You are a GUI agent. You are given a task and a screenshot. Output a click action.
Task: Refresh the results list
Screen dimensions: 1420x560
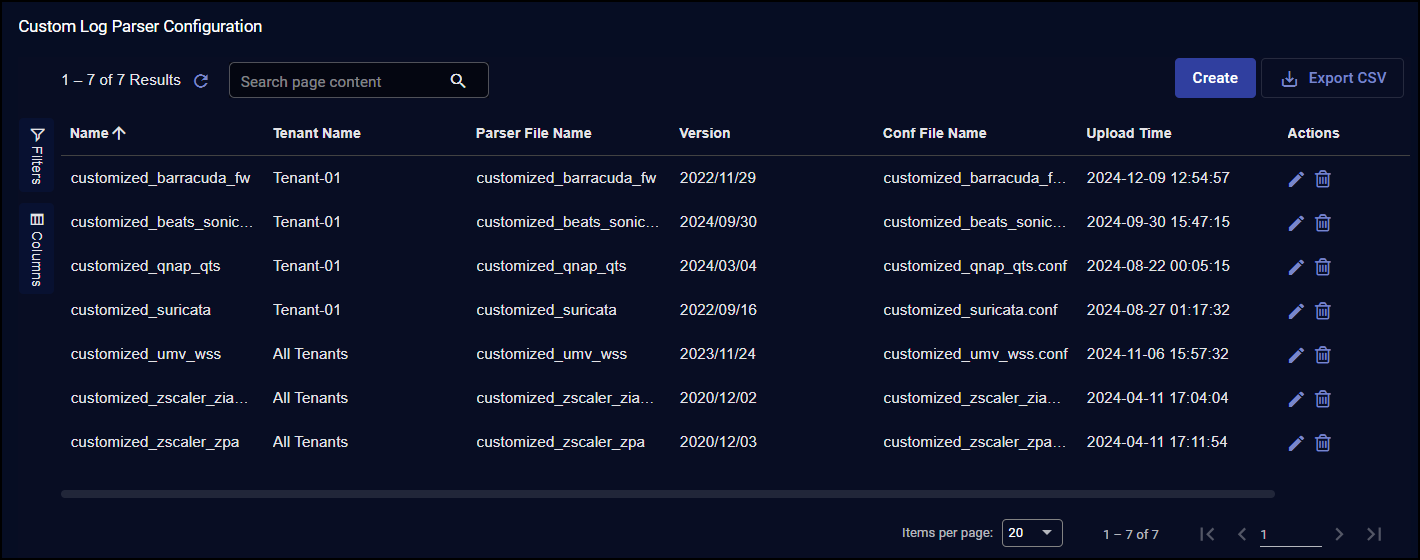coord(201,81)
